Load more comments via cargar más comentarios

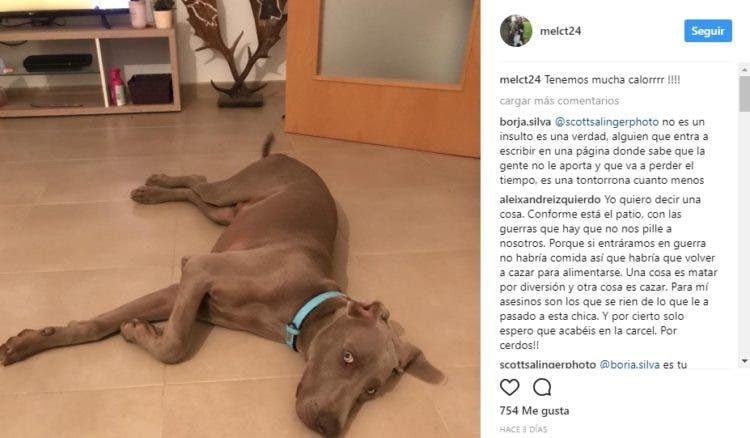(559, 101)
